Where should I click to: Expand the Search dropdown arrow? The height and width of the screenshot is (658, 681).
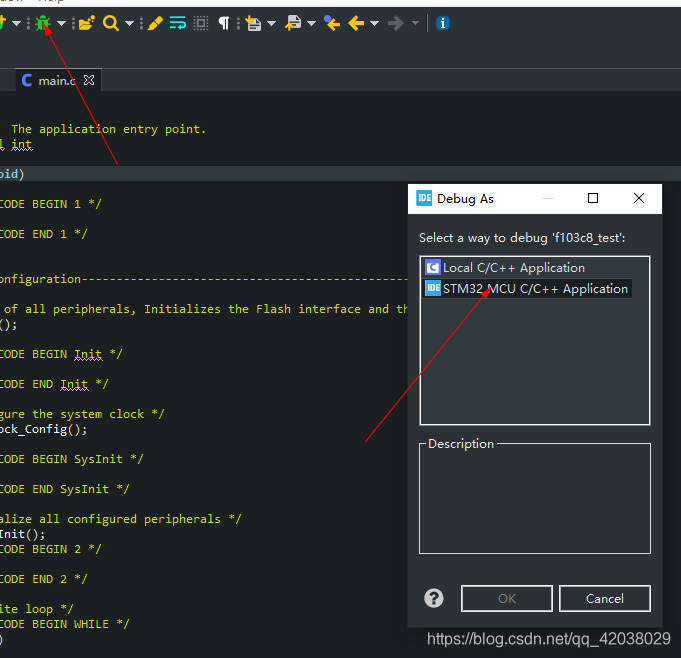point(129,23)
